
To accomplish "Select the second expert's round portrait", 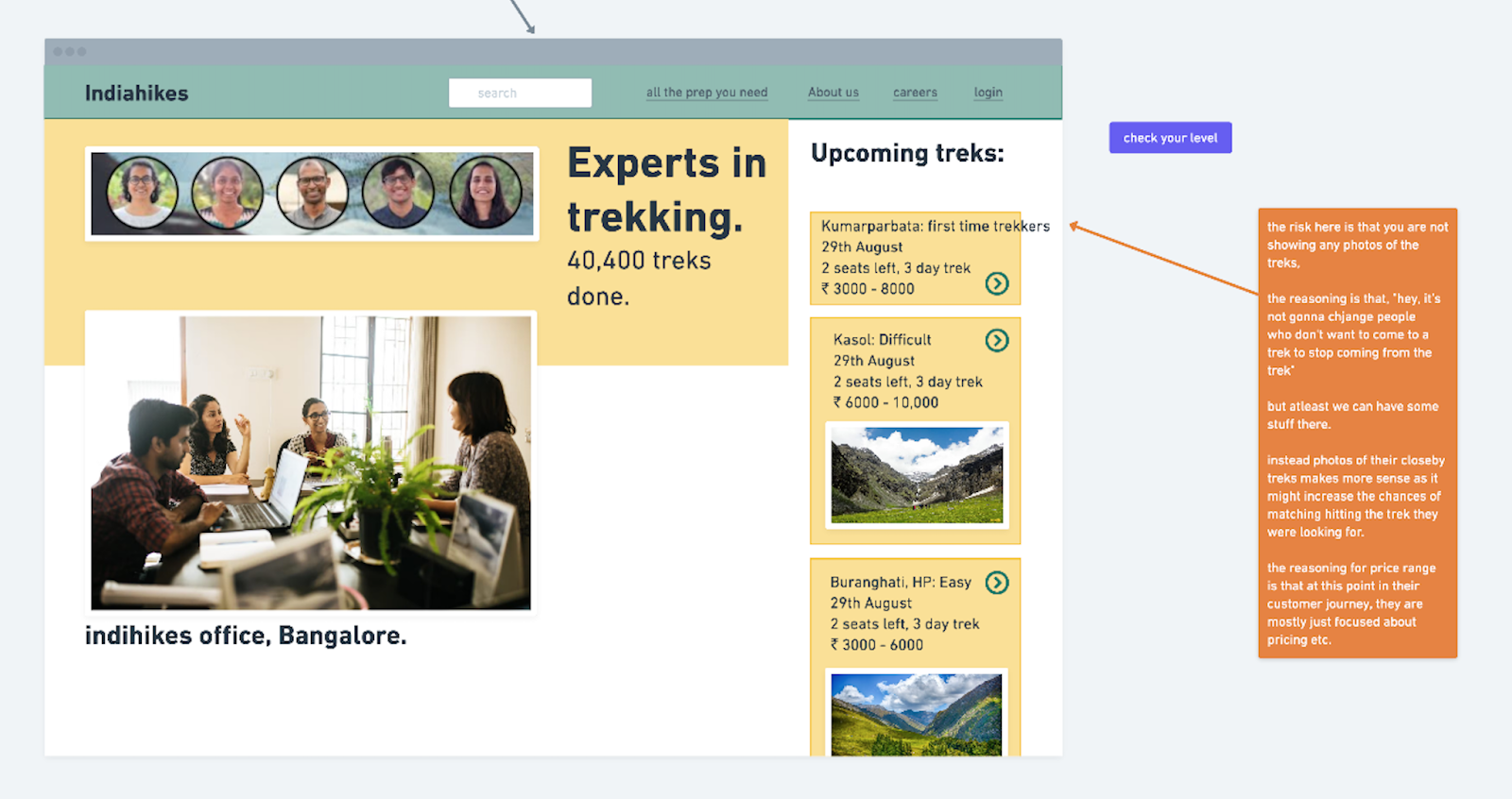I will pyautogui.click(x=227, y=193).
